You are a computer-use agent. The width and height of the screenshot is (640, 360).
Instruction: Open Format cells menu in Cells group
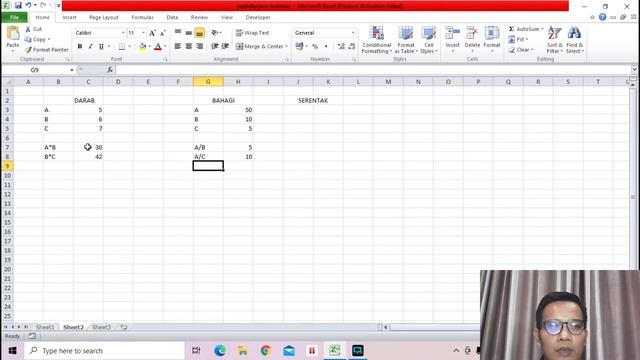(492, 39)
